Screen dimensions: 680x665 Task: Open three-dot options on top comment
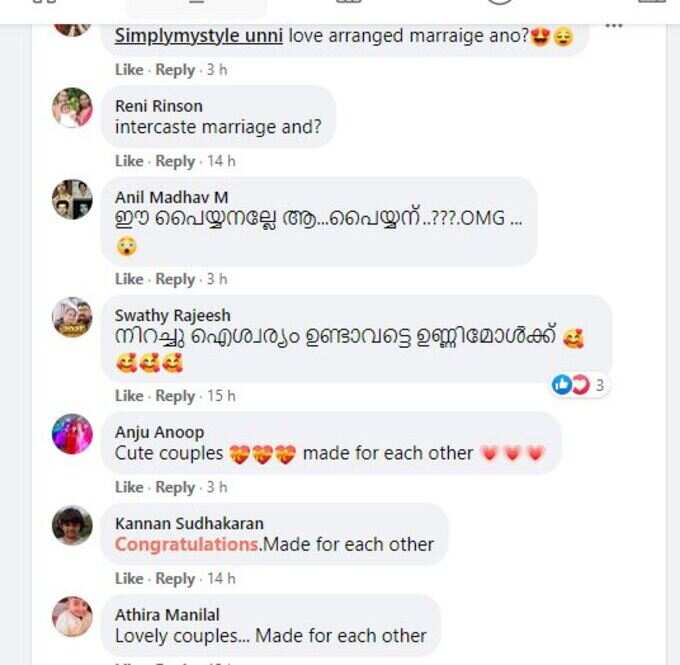click(614, 26)
